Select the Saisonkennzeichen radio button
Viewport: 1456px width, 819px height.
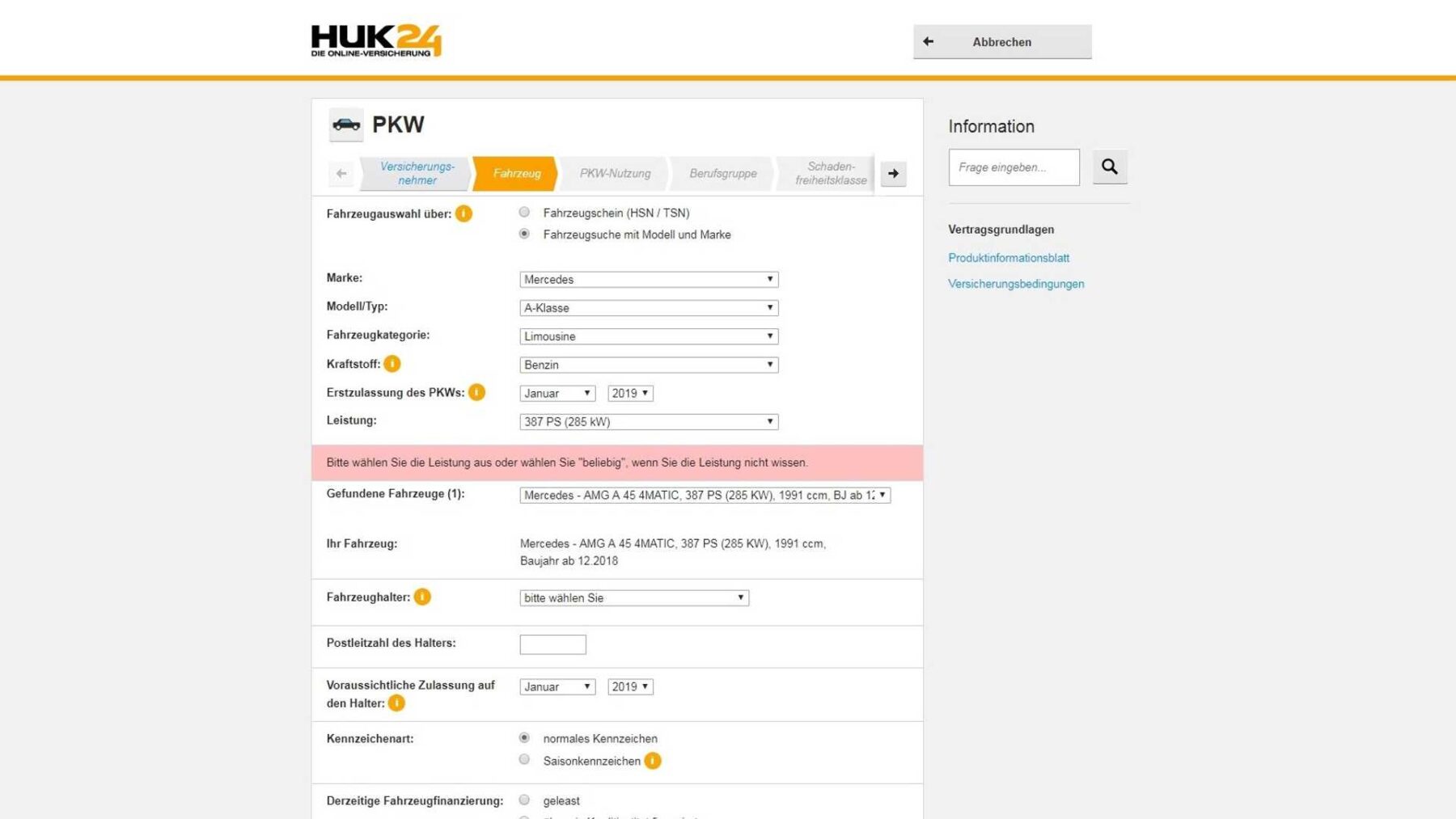524,759
